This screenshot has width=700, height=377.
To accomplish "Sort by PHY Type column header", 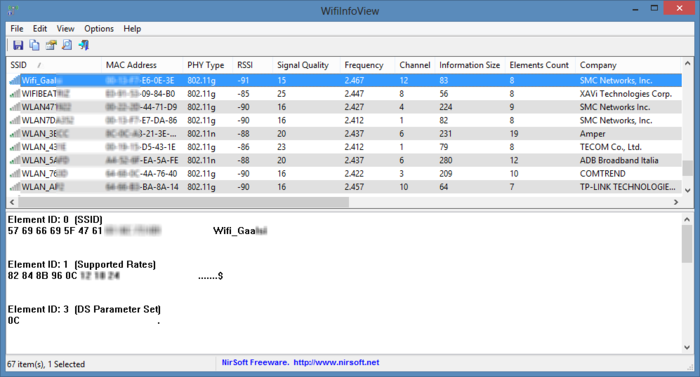I will (208, 65).
